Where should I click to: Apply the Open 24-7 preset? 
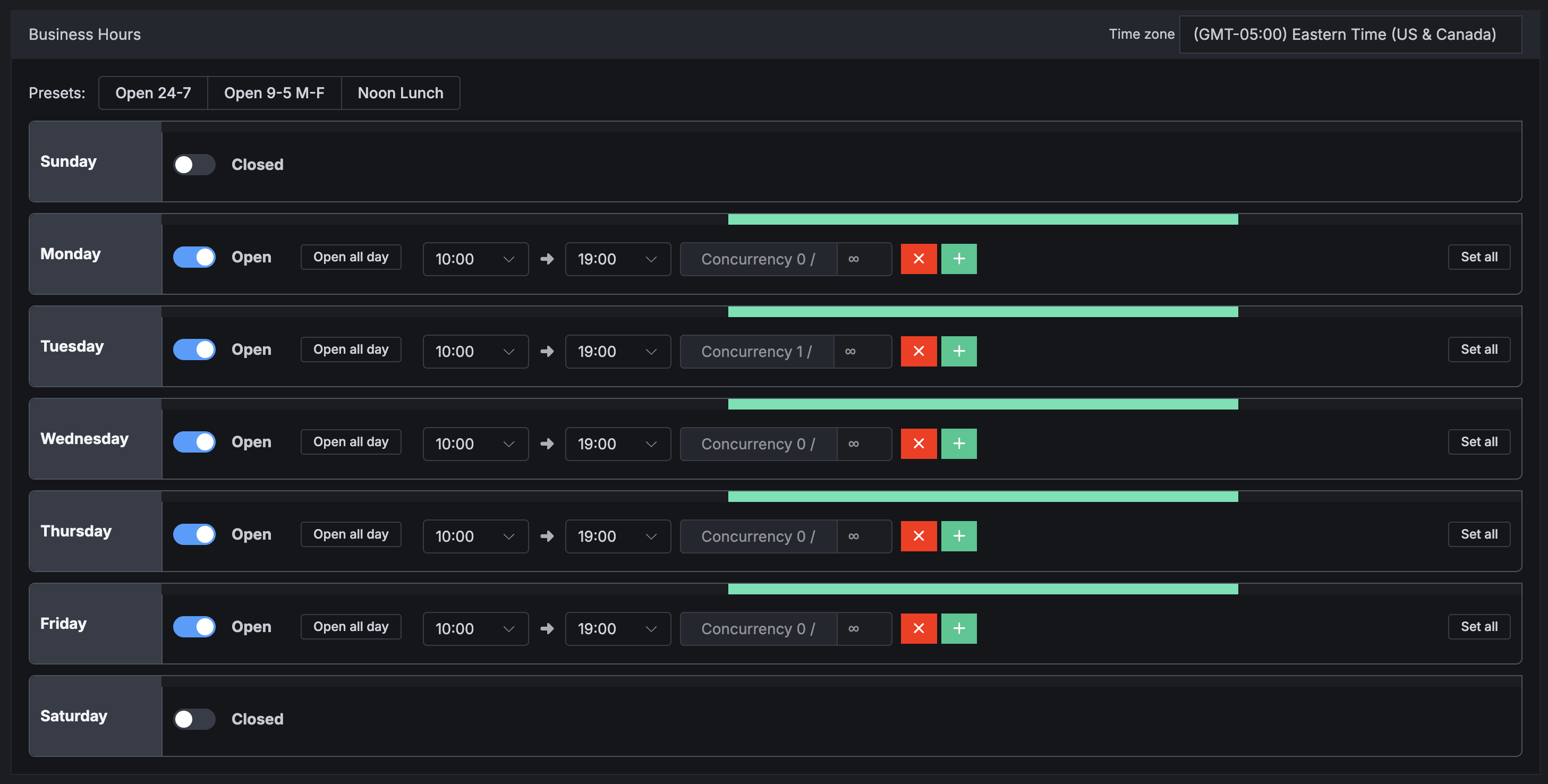(153, 93)
